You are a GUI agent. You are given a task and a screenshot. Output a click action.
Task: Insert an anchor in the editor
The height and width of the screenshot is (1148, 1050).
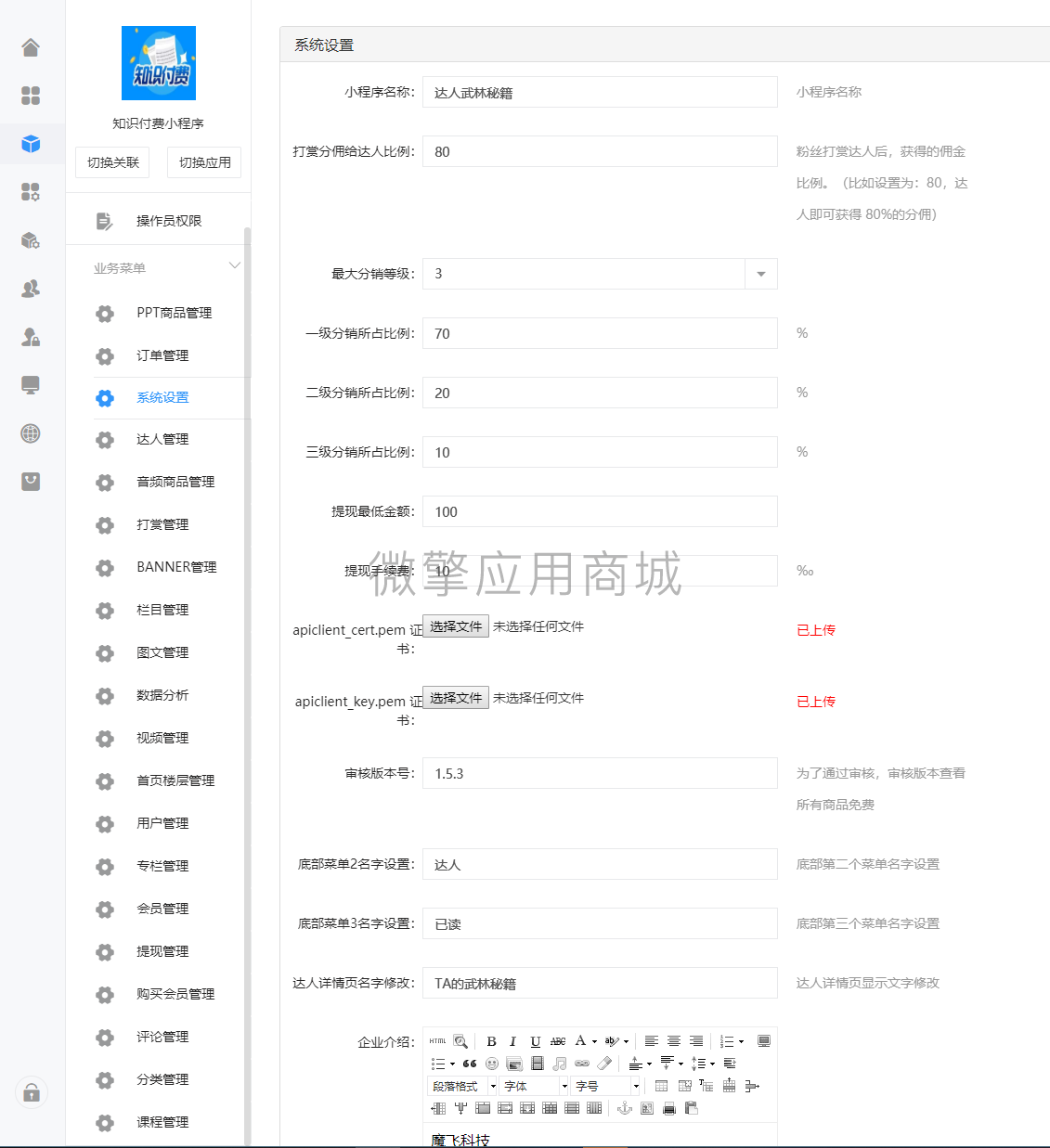(x=624, y=1107)
